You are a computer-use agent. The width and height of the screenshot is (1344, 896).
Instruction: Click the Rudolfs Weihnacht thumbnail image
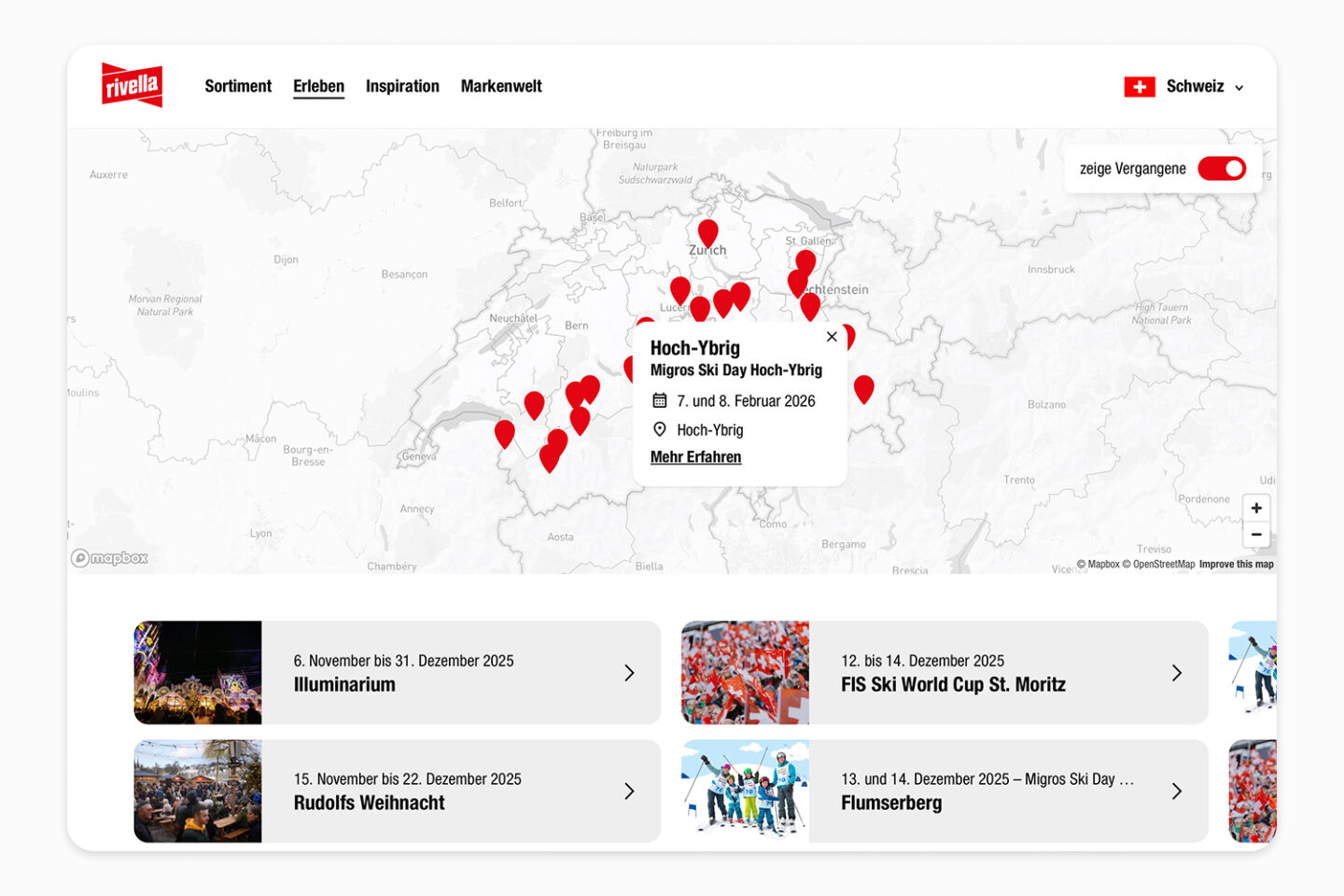[198, 791]
